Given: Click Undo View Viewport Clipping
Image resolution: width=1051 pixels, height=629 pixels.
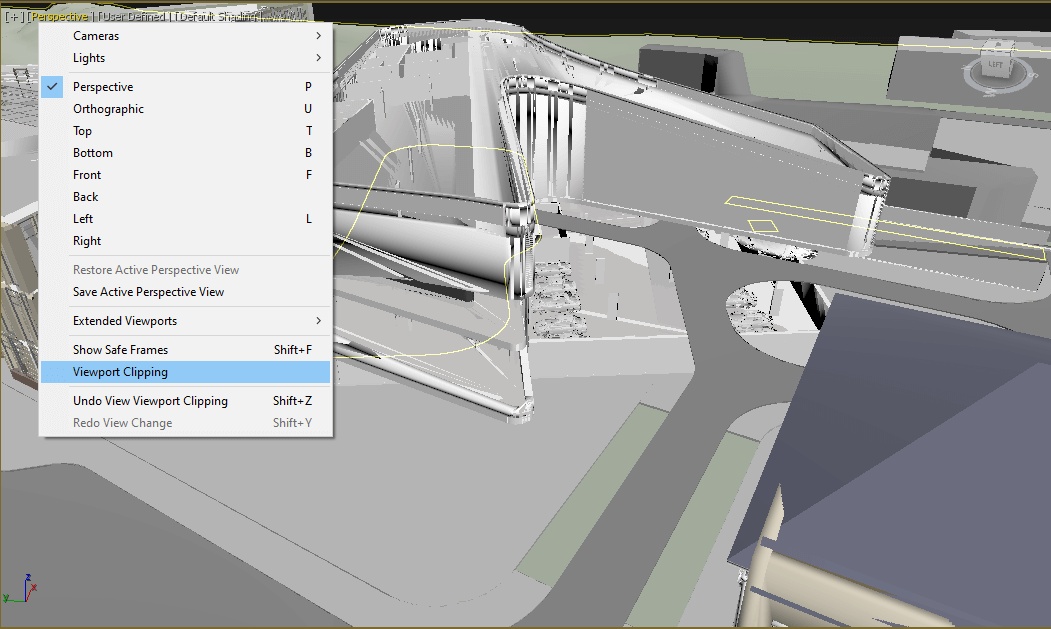Looking at the screenshot, I should (x=150, y=401).
